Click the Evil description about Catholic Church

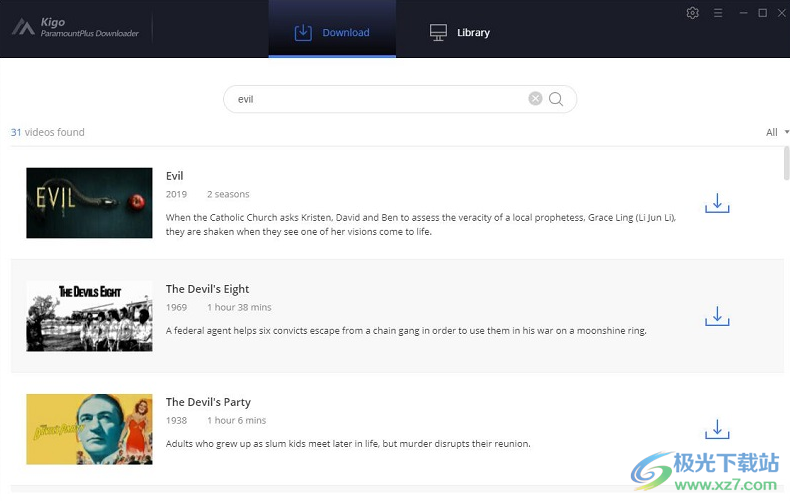click(421, 224)
